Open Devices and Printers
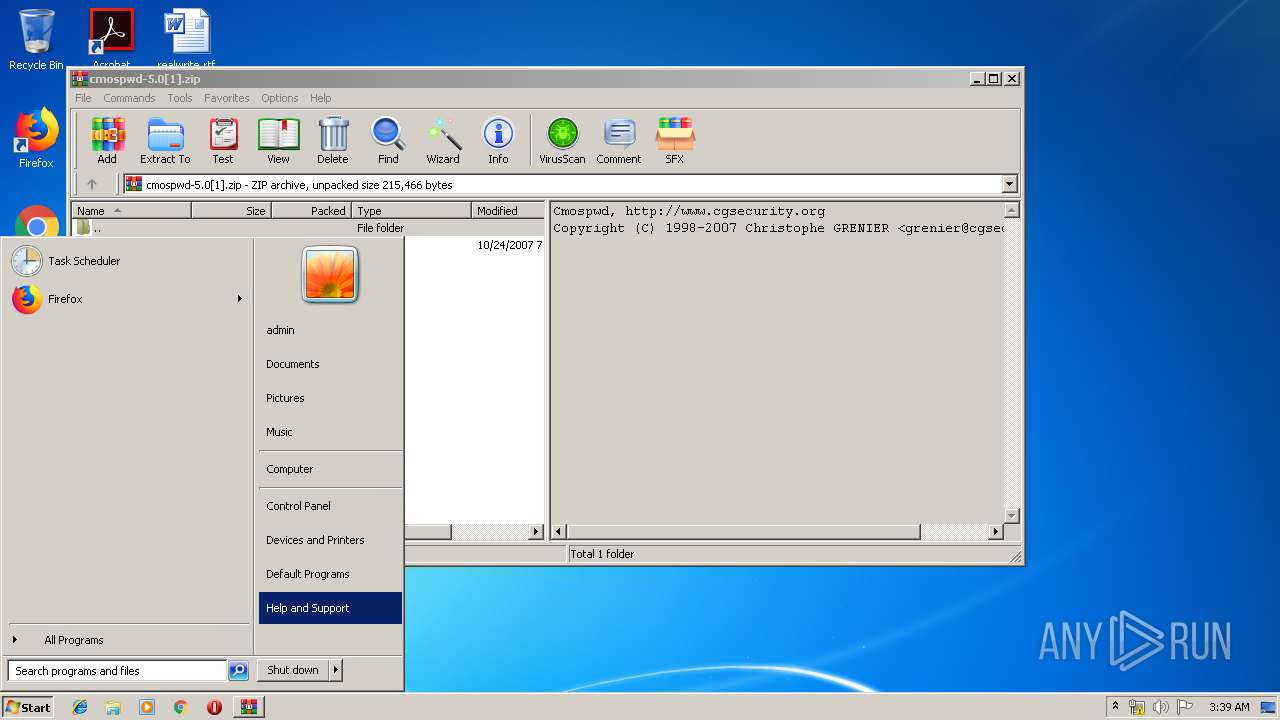1280x720 pixels. pos(330,540)
